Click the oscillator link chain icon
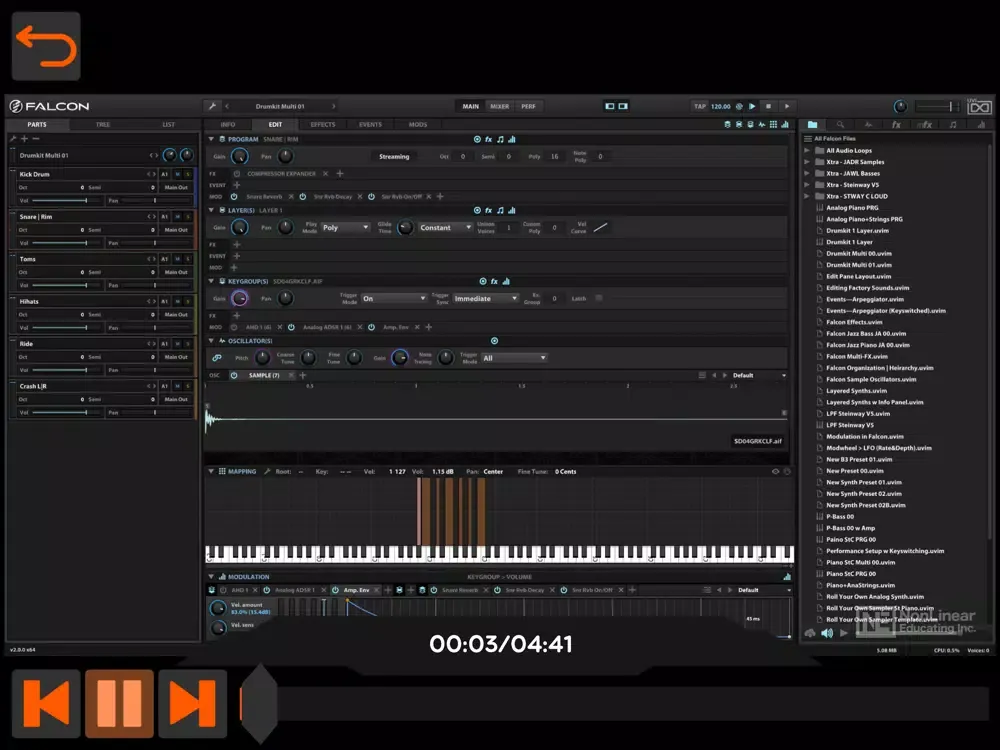The width and height of the screenshot is (1000, 750). coord(217,358)
